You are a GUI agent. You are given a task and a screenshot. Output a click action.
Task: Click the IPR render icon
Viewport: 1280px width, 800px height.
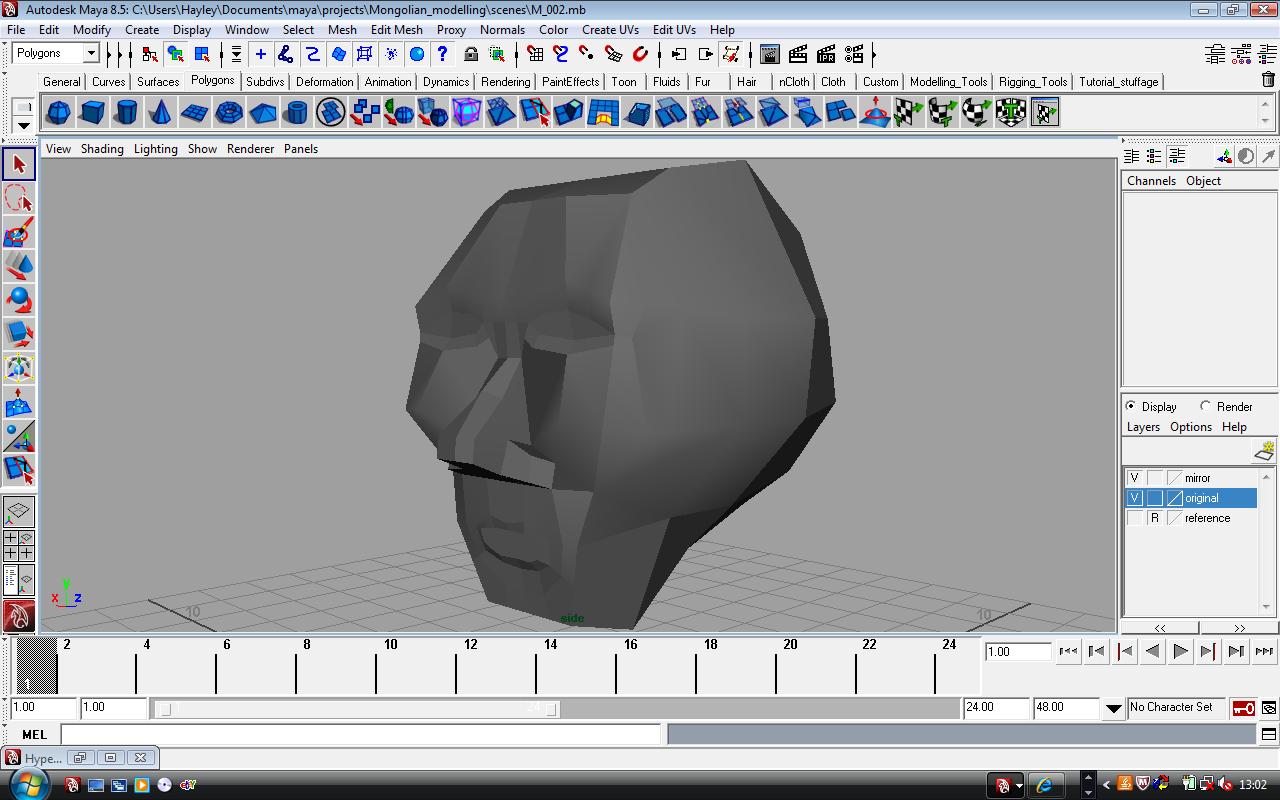click(825, 54)
